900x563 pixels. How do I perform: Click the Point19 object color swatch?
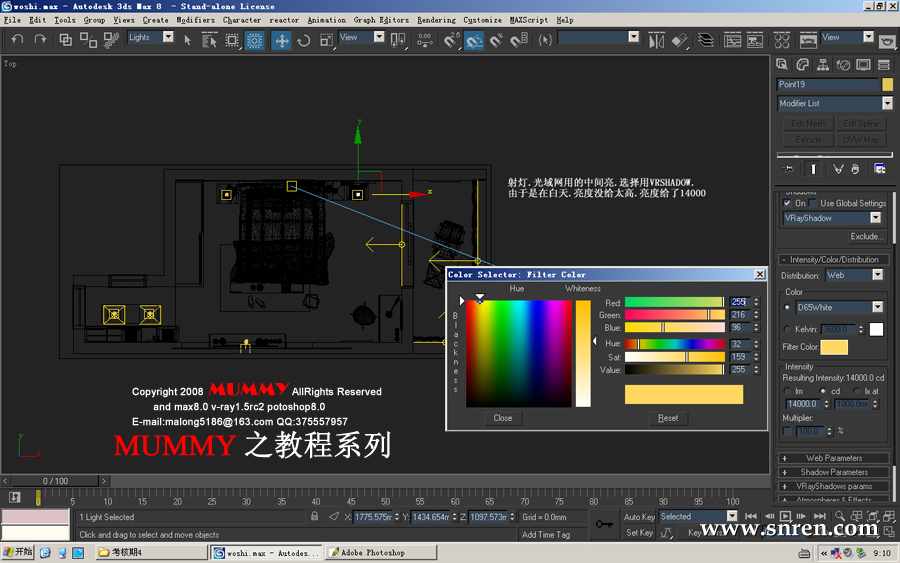pyautogui.click(x=887, y=84)
